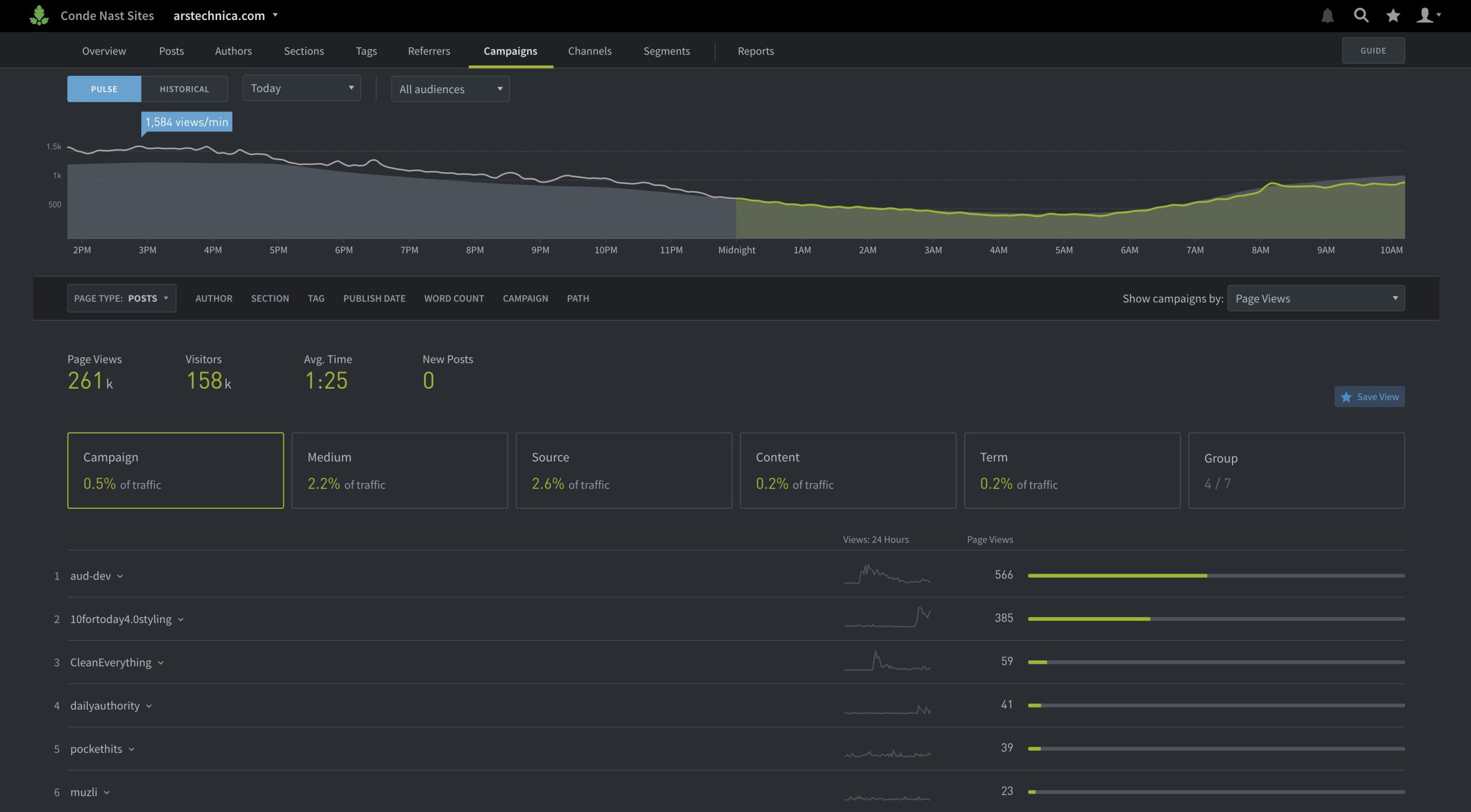The height and width of the screenshot is (812, 1471).
Task: Open favorites via the star icon
Action: (x=1393, y=16)
